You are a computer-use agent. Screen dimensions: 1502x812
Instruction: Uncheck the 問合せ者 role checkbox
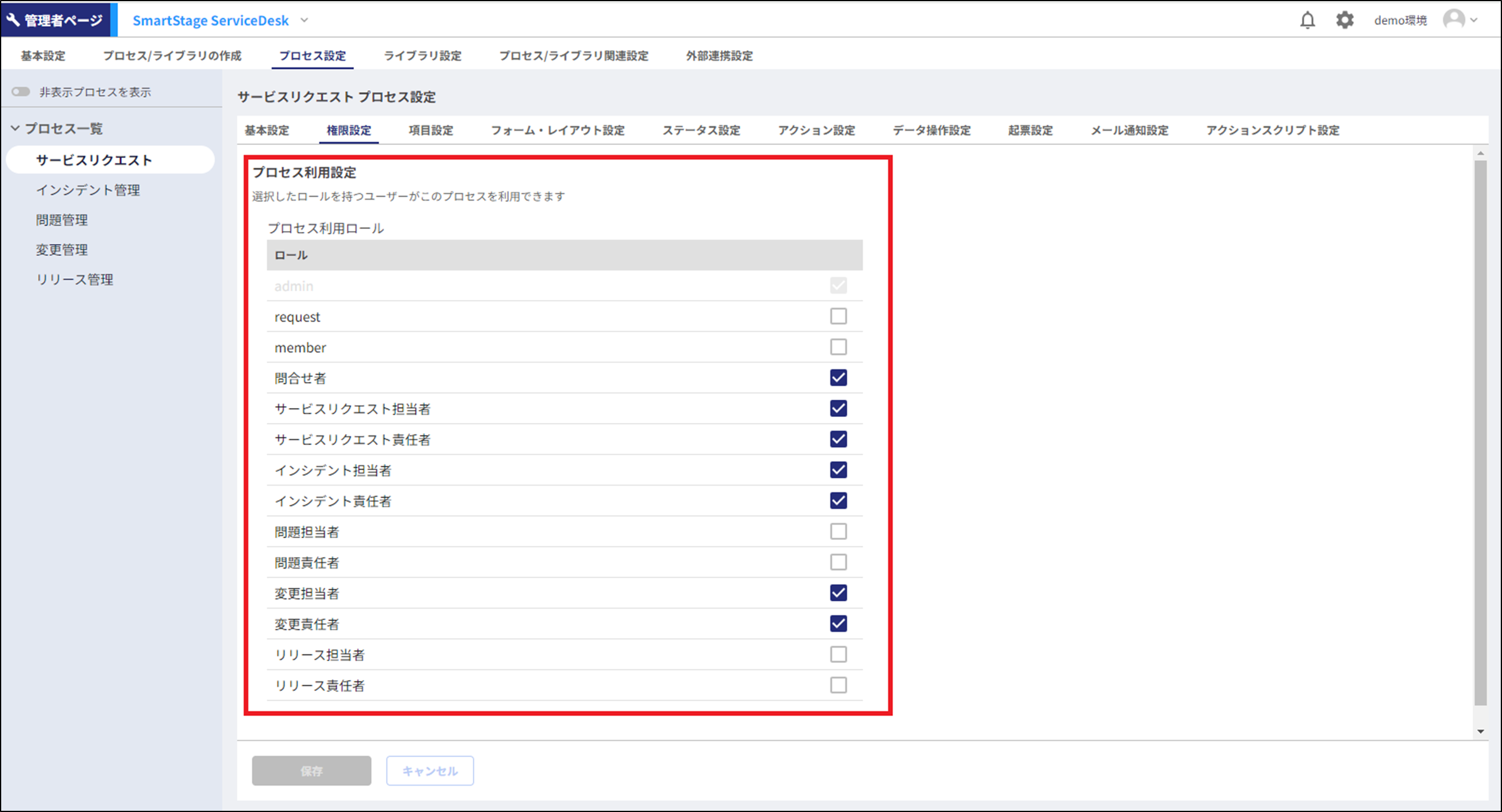pyautogui.click(x=838, y=378)
